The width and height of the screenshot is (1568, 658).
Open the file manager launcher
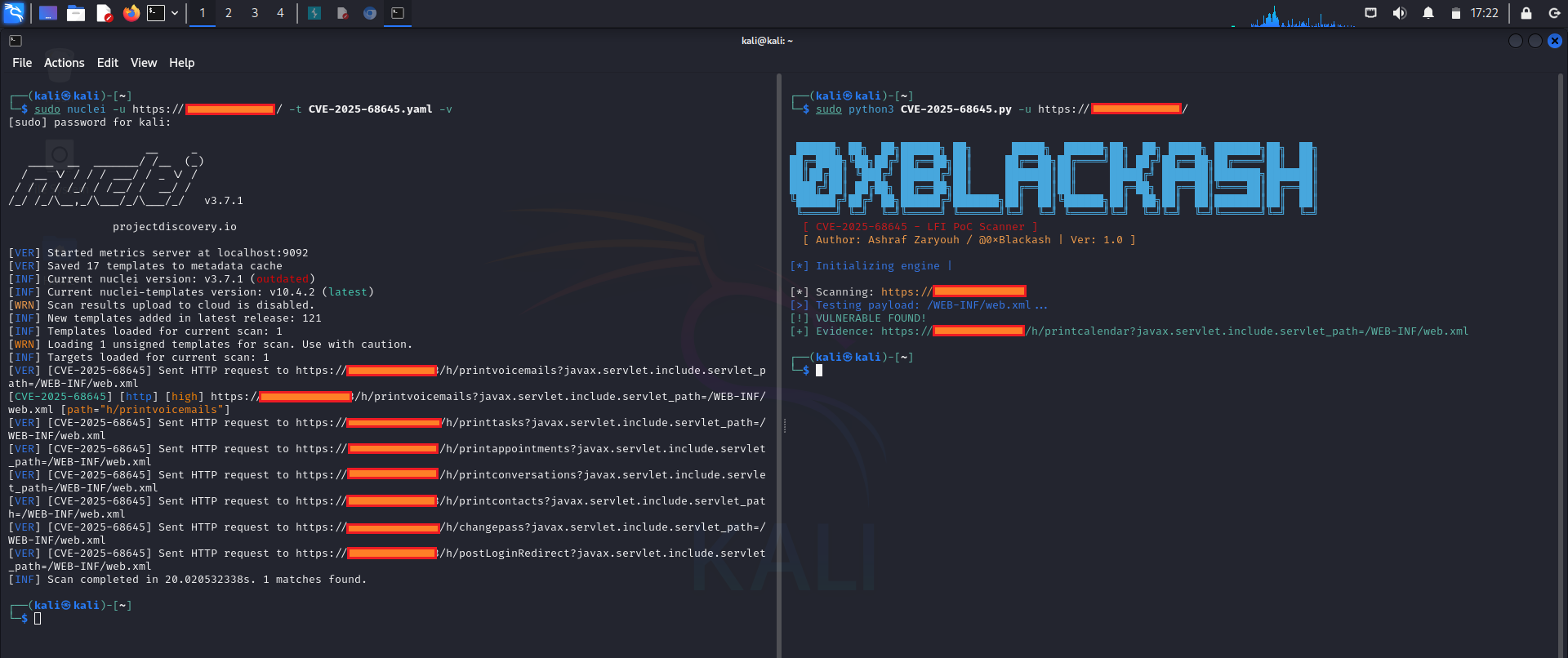76,13
